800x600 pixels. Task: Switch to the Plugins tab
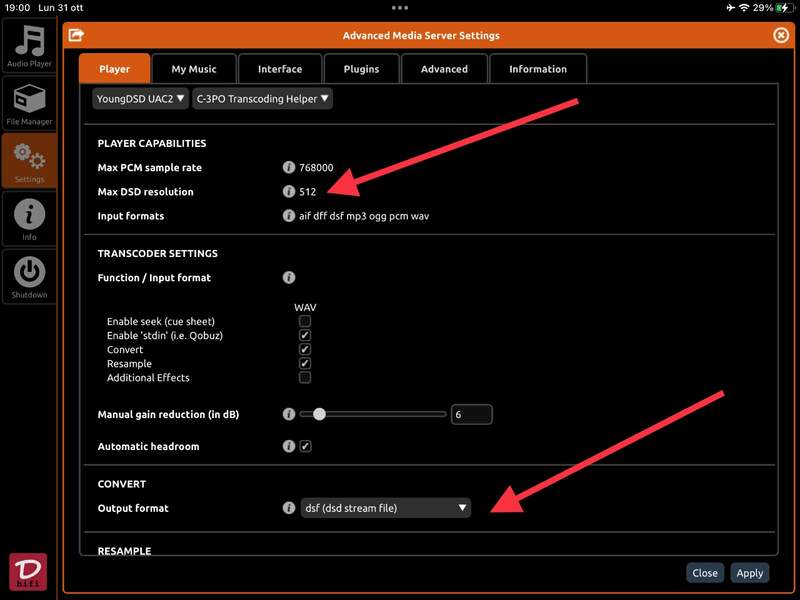tap(361, 69)
